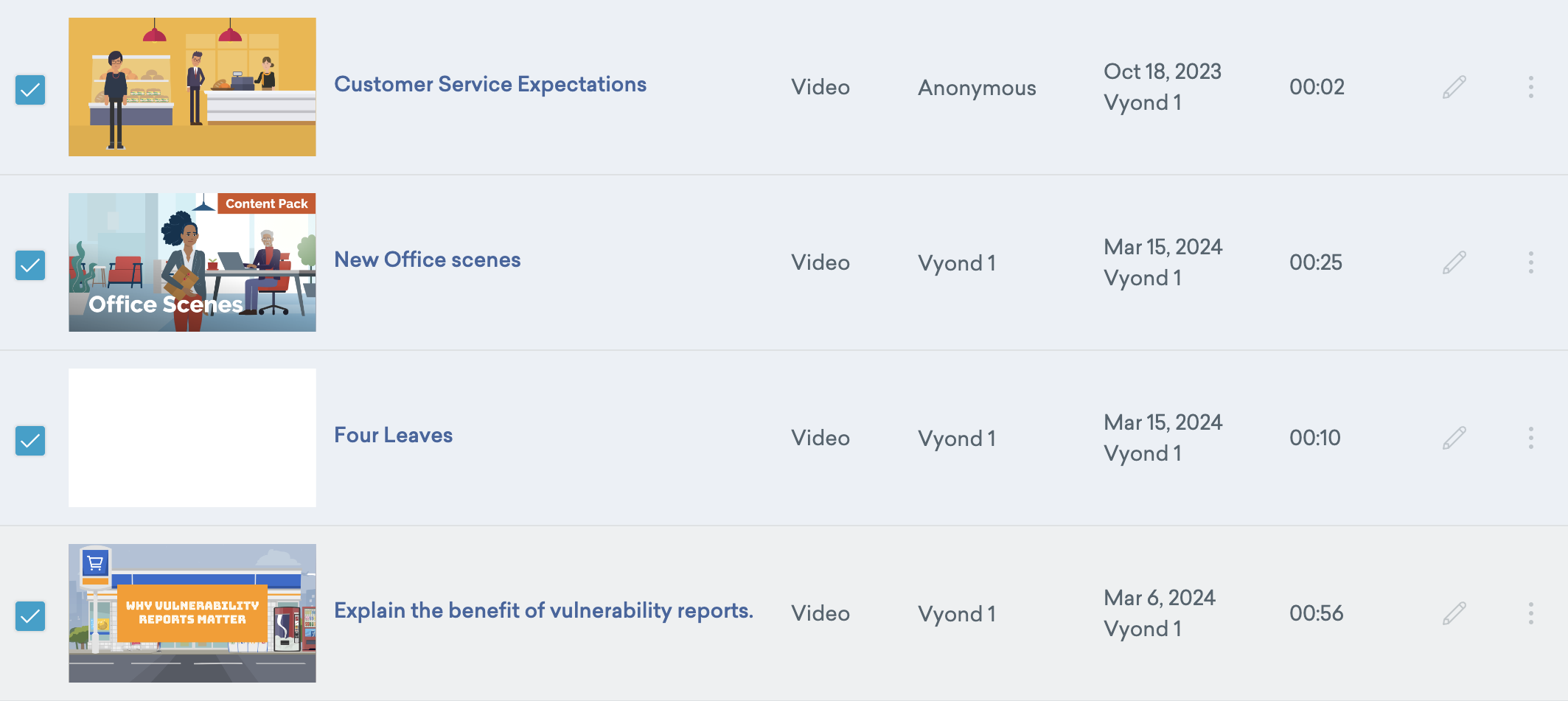Open the options menu for the vulnerability reports video
Image resolution: width=1568 pixels, height=701 pixels.
[x=1531, y=613]
